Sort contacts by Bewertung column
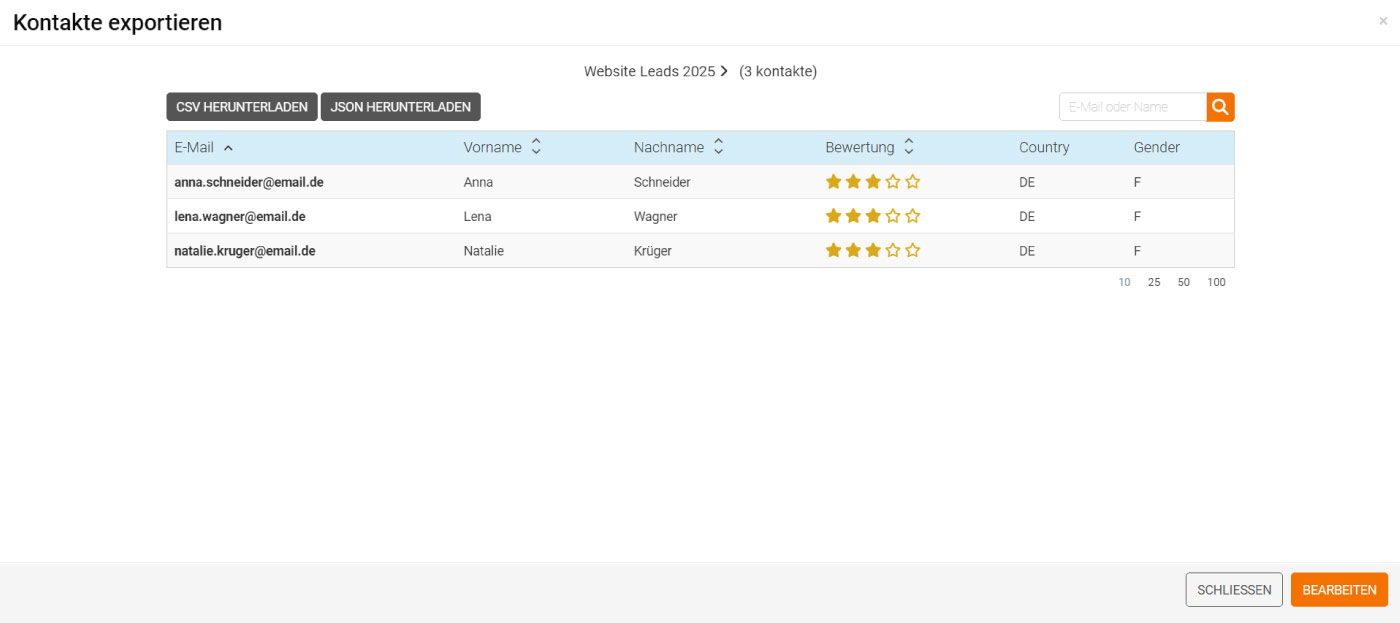This screenshot has width=1400, height=623. tap(908, 147)
